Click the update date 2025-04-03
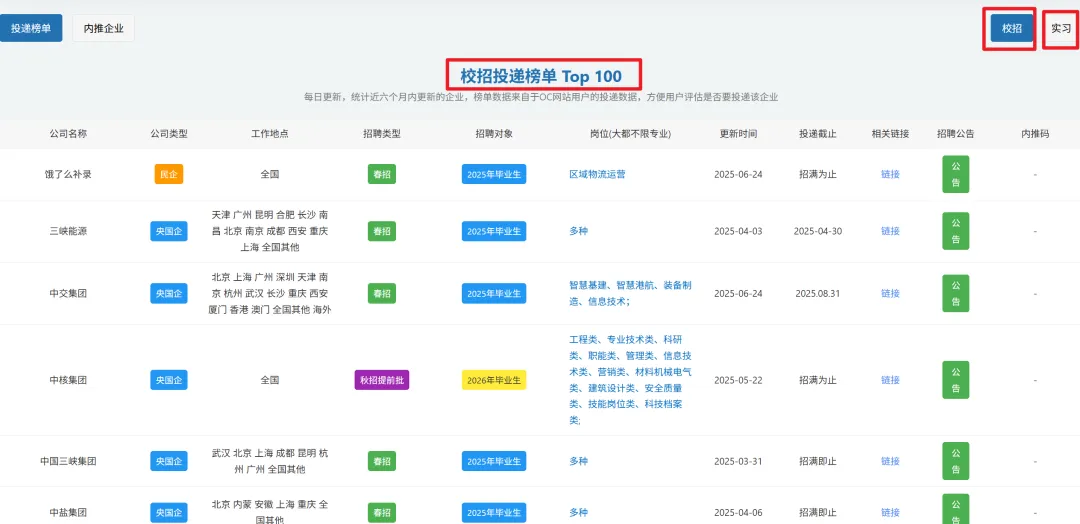This screenshot has height=524, width=1080. (x=738, y=231)
